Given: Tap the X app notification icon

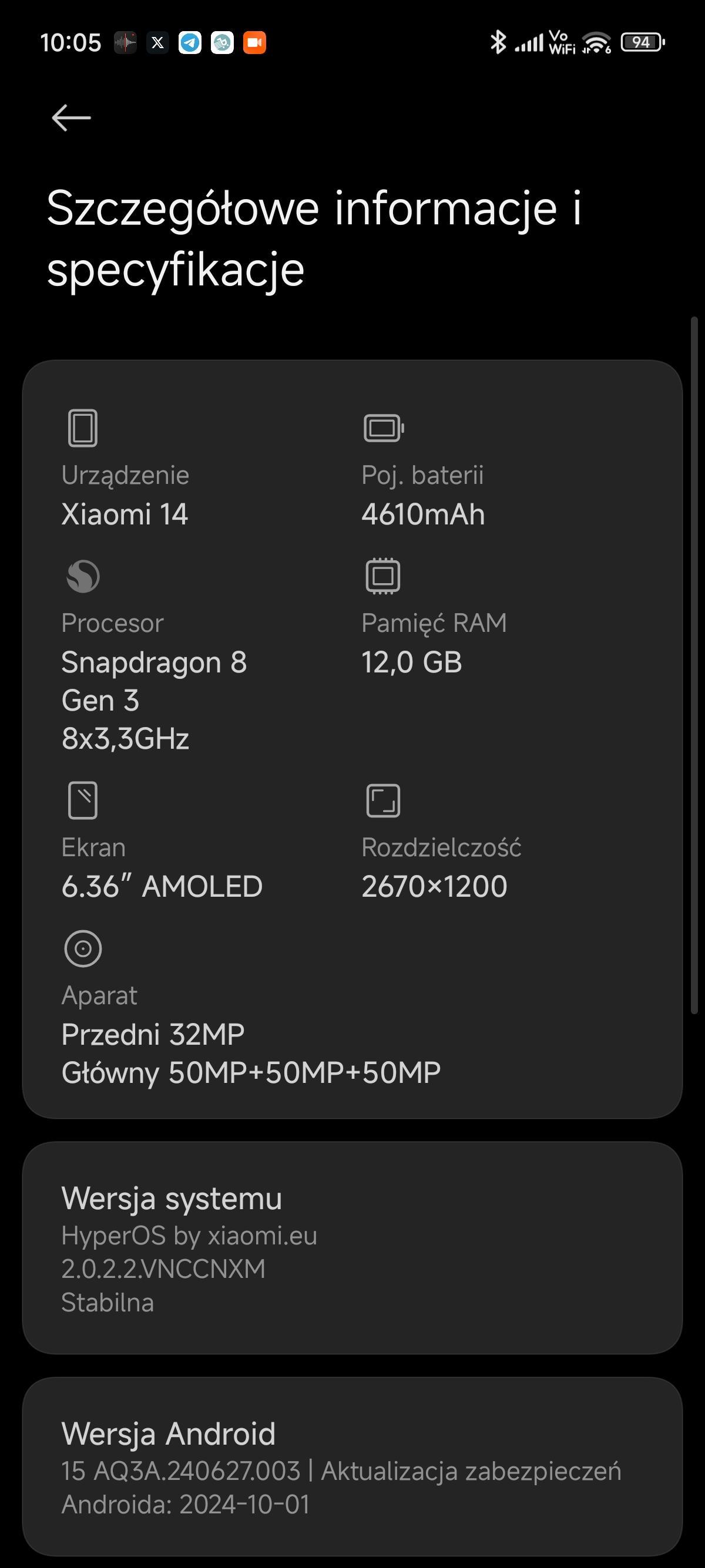Looking at the screenshot, I should (157, 43).
